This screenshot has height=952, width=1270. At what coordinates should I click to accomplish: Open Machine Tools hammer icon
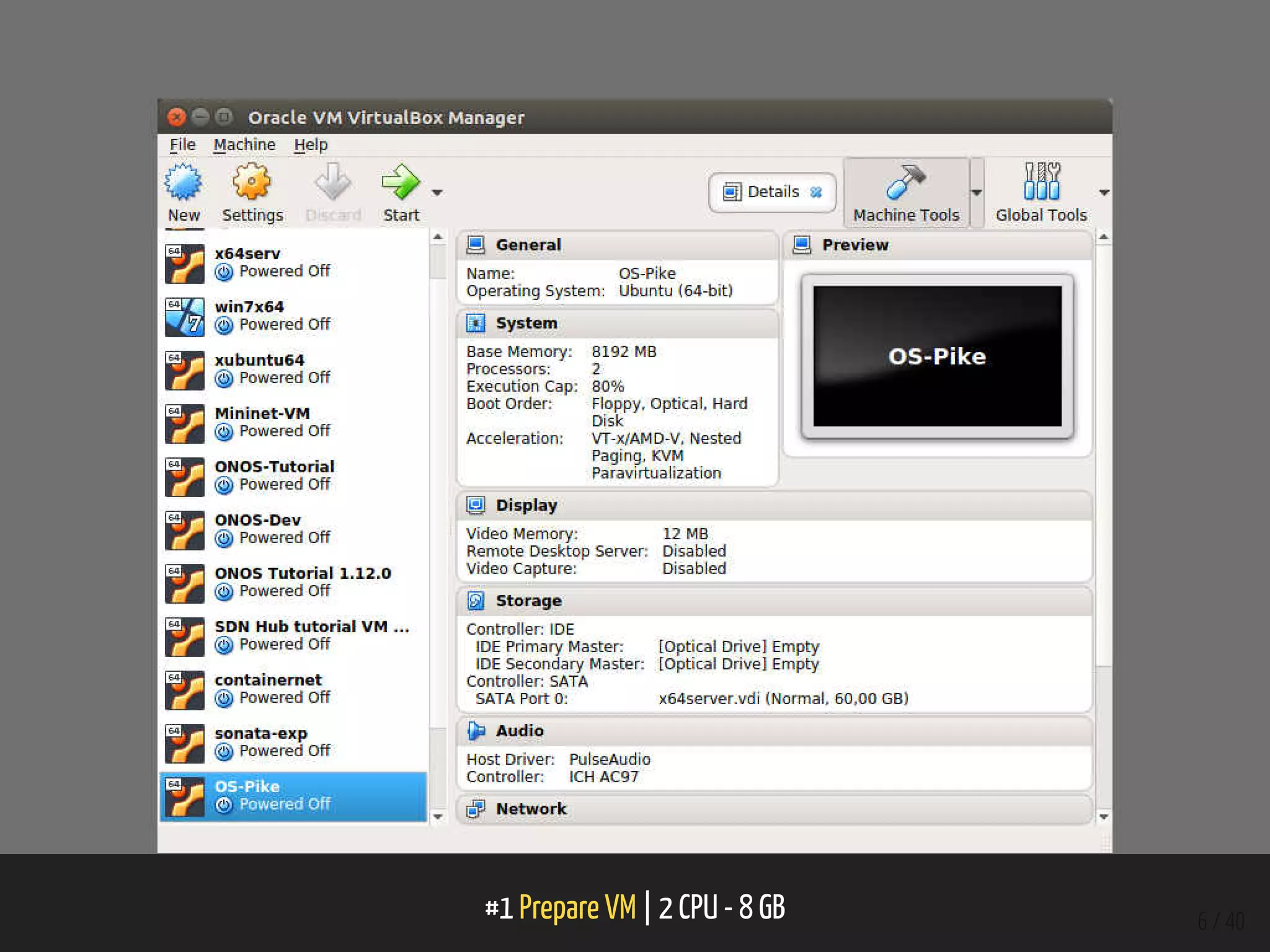906,182
